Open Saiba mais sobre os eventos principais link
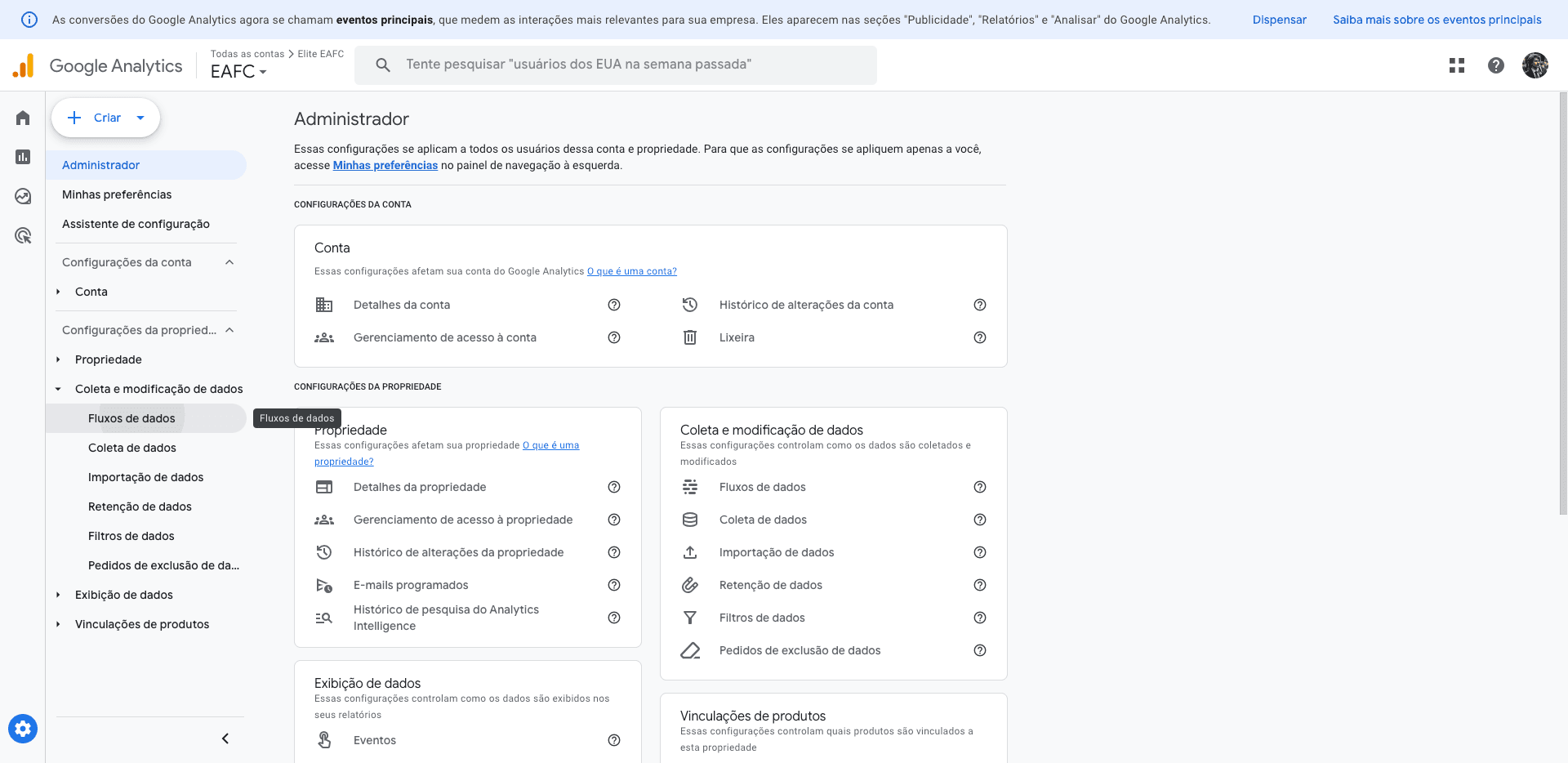Screen dimensions: 1568x763 [1437, 20]
